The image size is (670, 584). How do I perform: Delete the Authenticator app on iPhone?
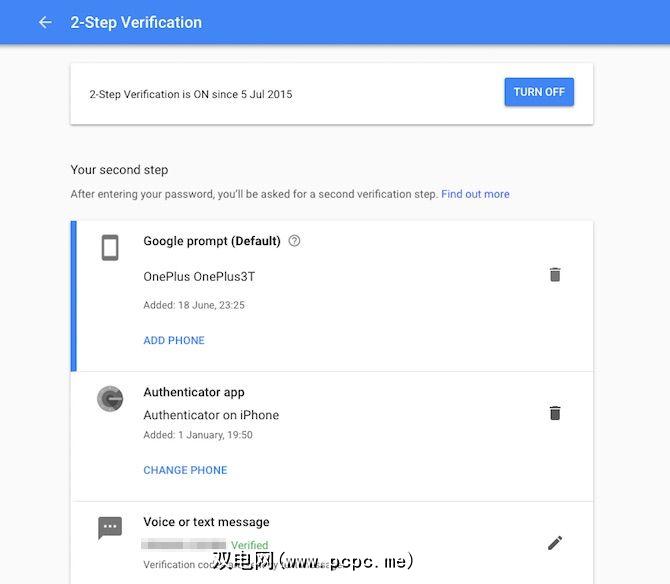[555, 413]
